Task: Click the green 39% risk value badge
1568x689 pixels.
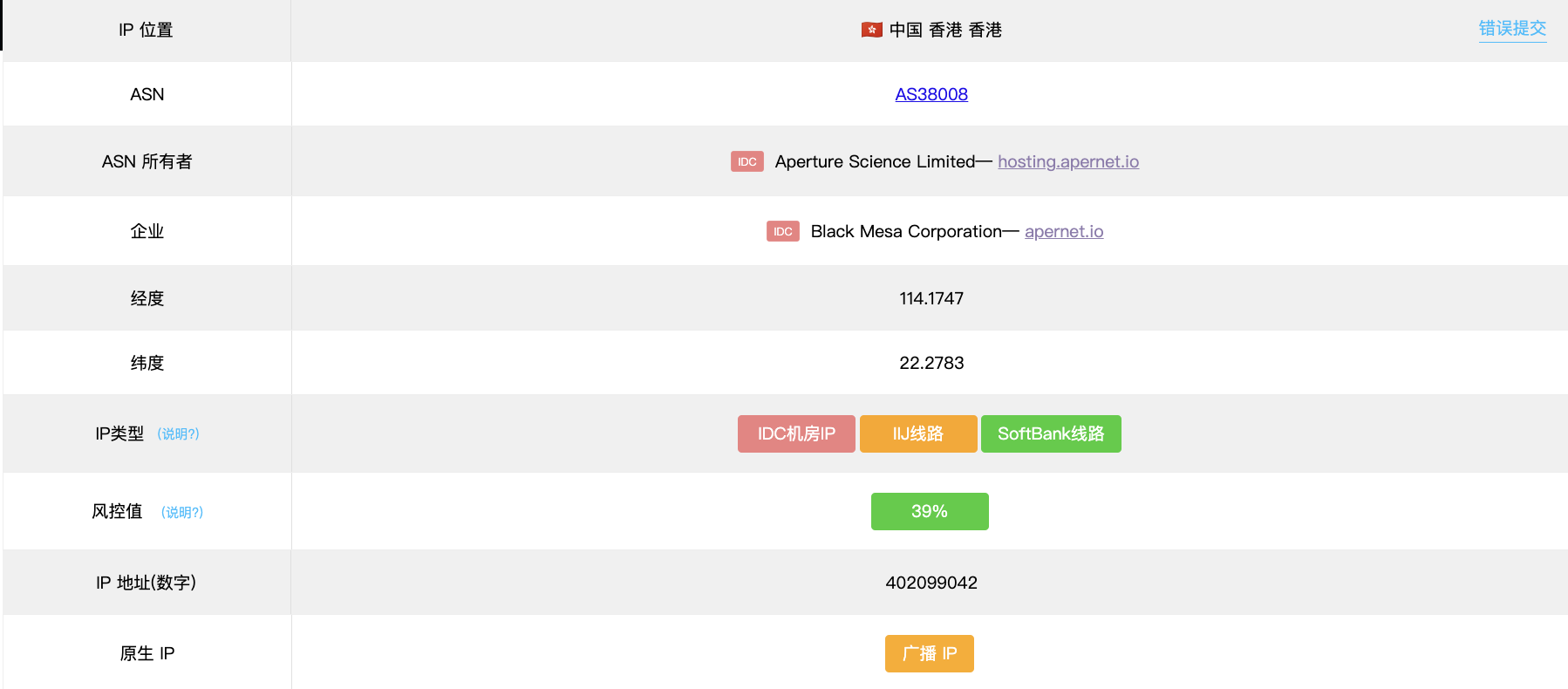Action: 929,512
